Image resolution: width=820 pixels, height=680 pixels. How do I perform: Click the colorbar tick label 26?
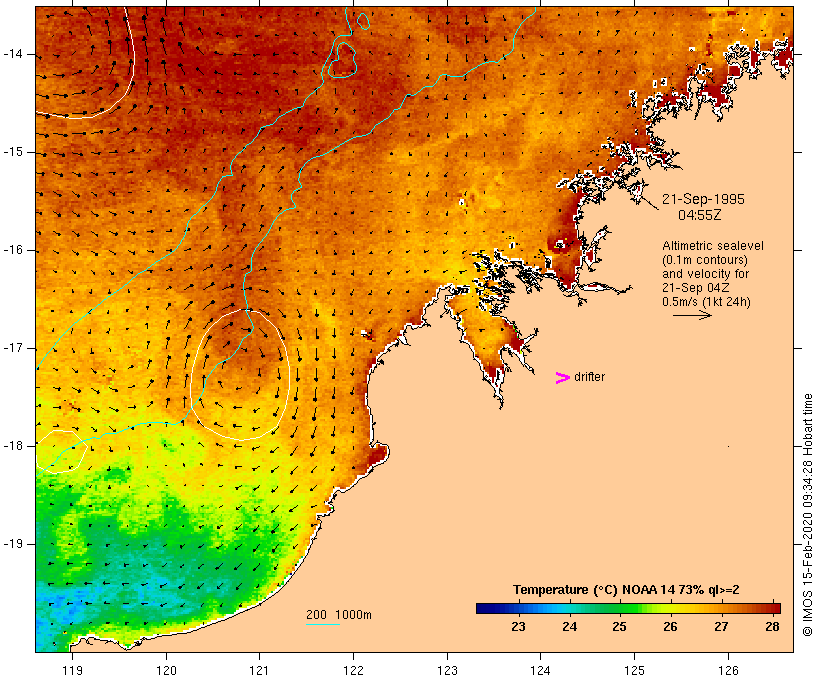670,627
